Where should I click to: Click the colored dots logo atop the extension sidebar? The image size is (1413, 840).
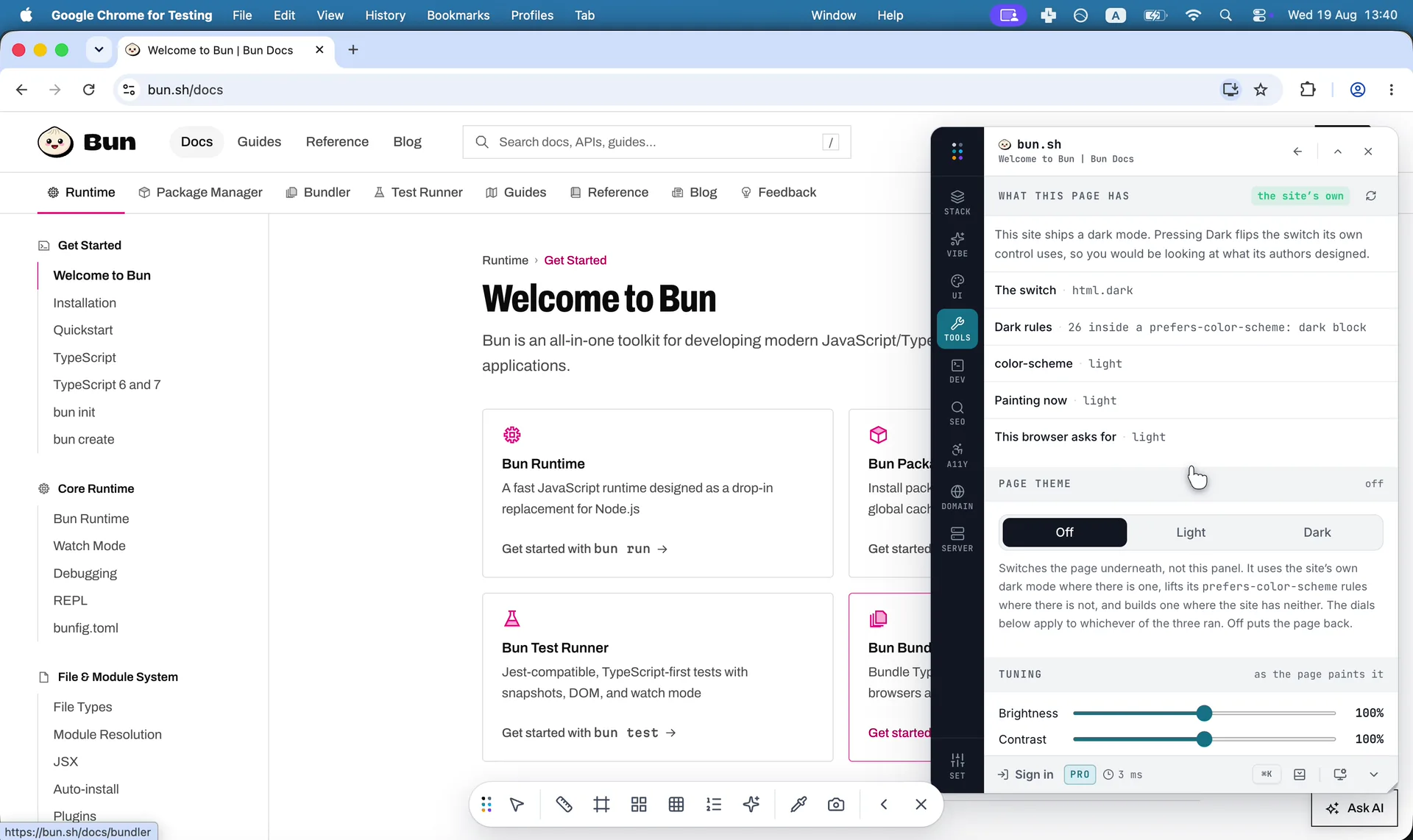[957, 152]
